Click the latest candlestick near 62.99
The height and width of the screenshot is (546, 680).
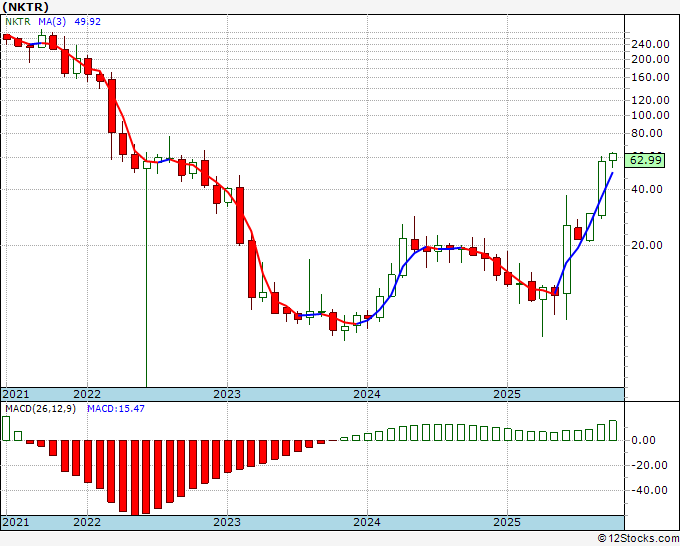[x=613, y=157]
